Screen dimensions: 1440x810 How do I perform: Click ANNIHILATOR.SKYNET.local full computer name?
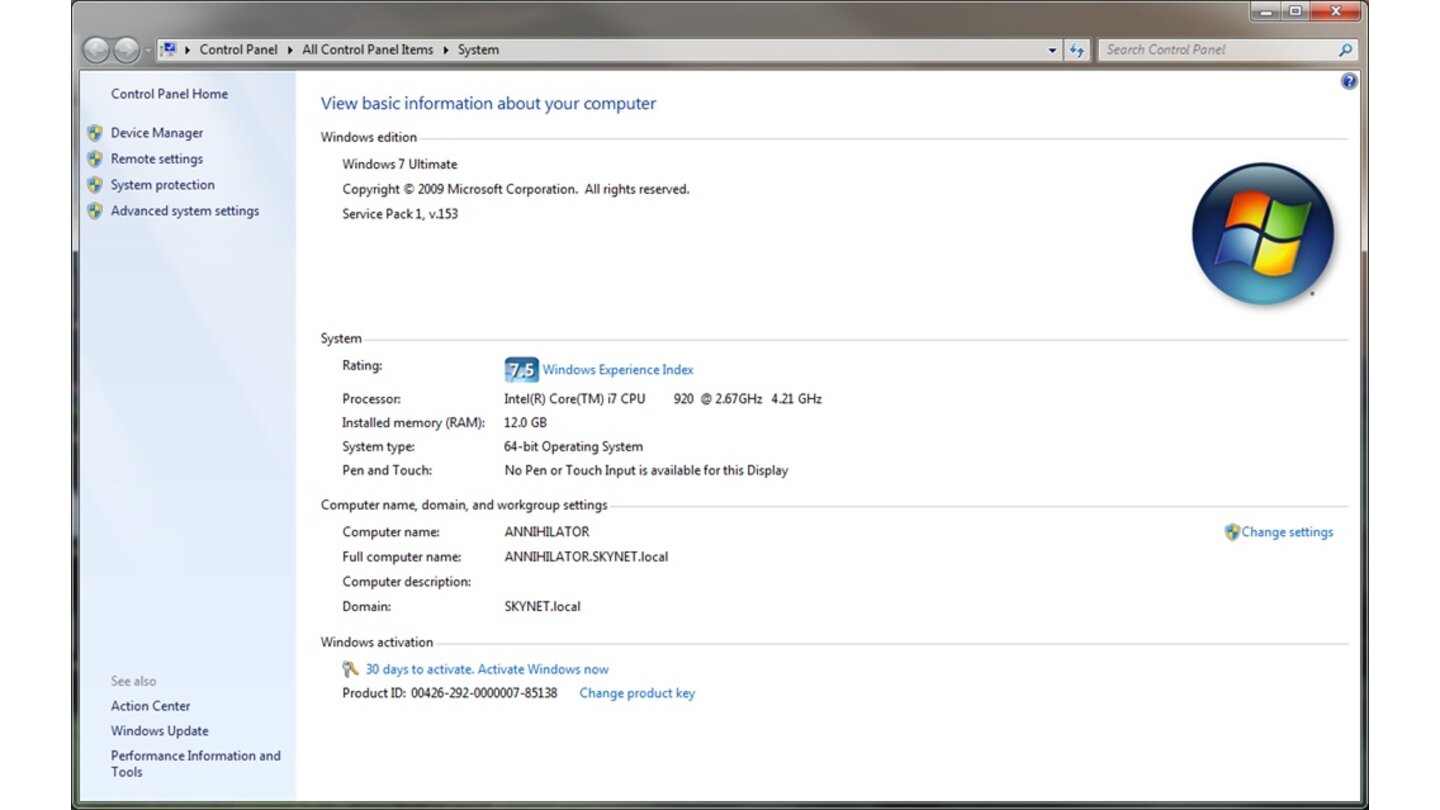click(586, 556)
